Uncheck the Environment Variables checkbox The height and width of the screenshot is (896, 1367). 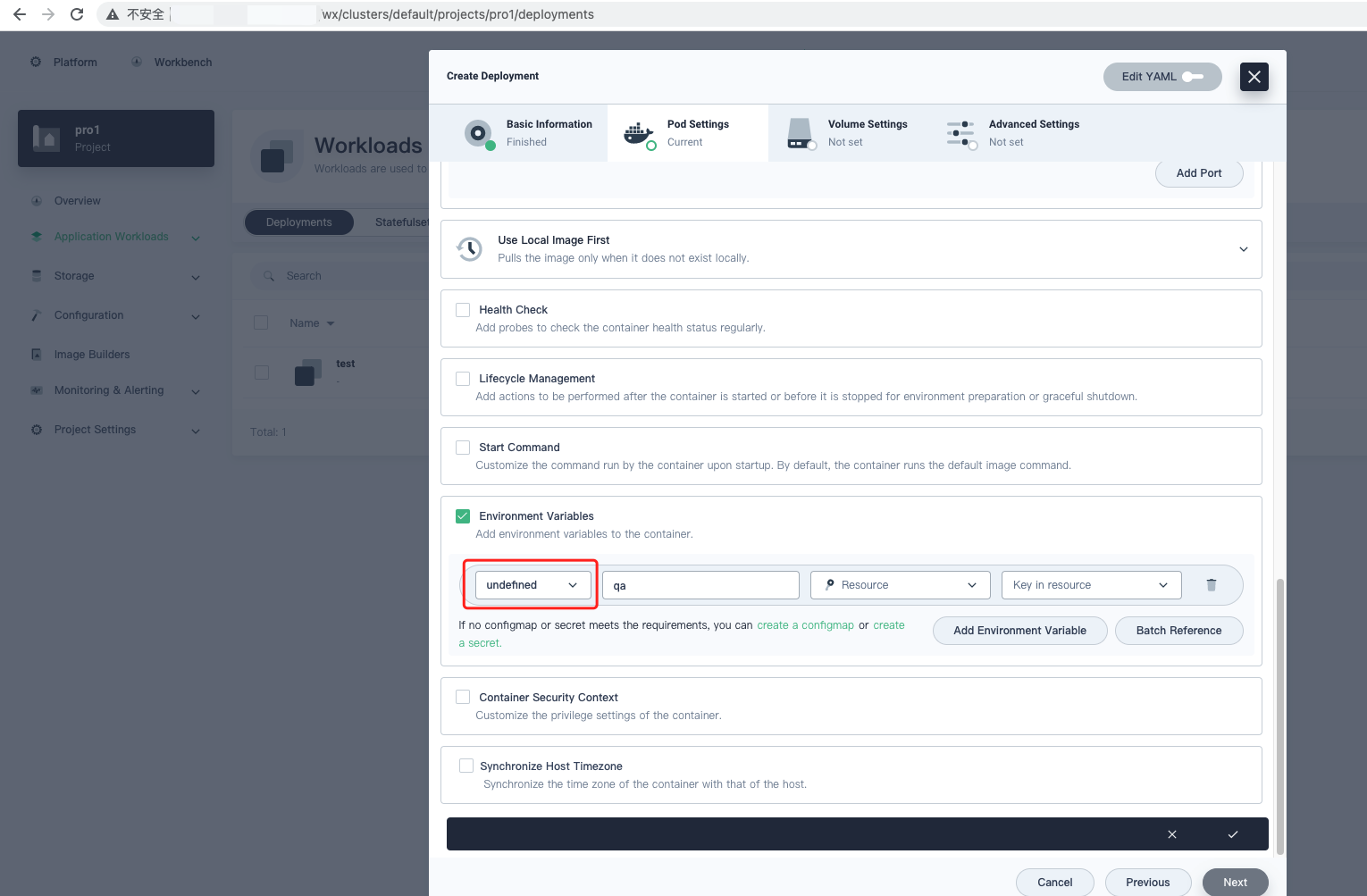click(463, 515)
